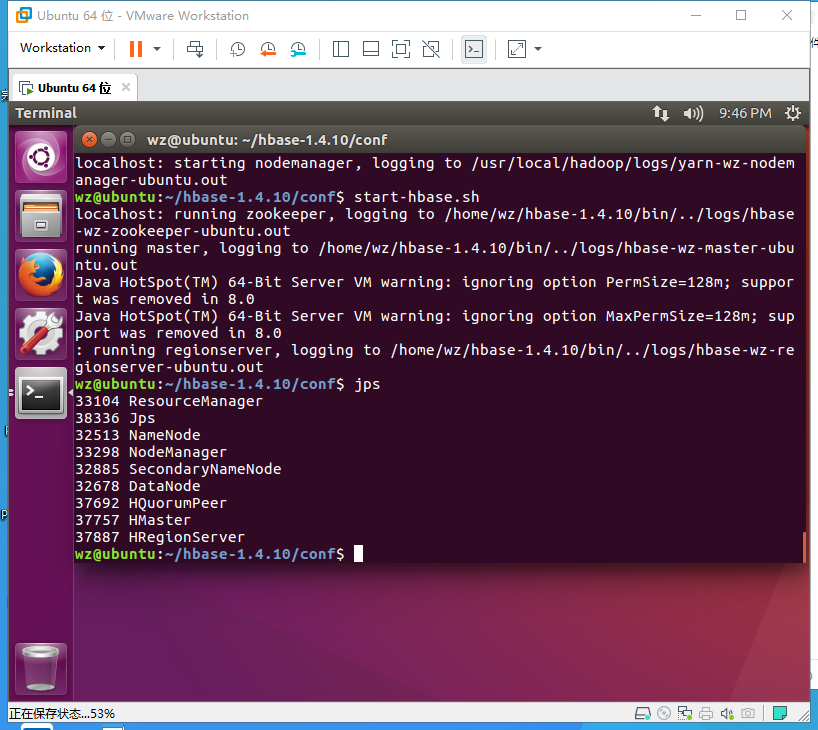The height and width of the screenshot is (730, 818).
Task: Click the saving state 53% status text
Action: pos(62,713)
